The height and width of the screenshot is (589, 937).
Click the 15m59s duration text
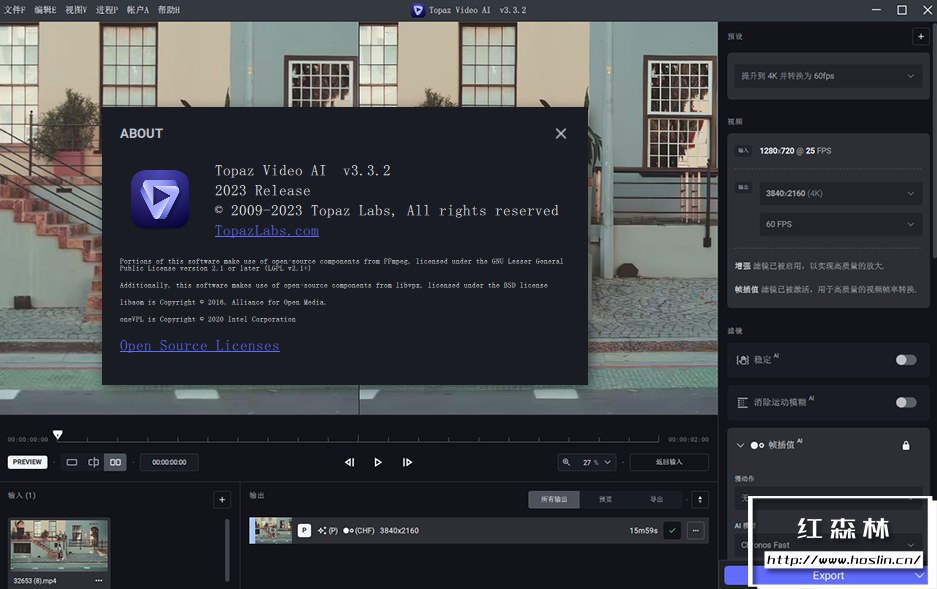click(x=643, y=530)
